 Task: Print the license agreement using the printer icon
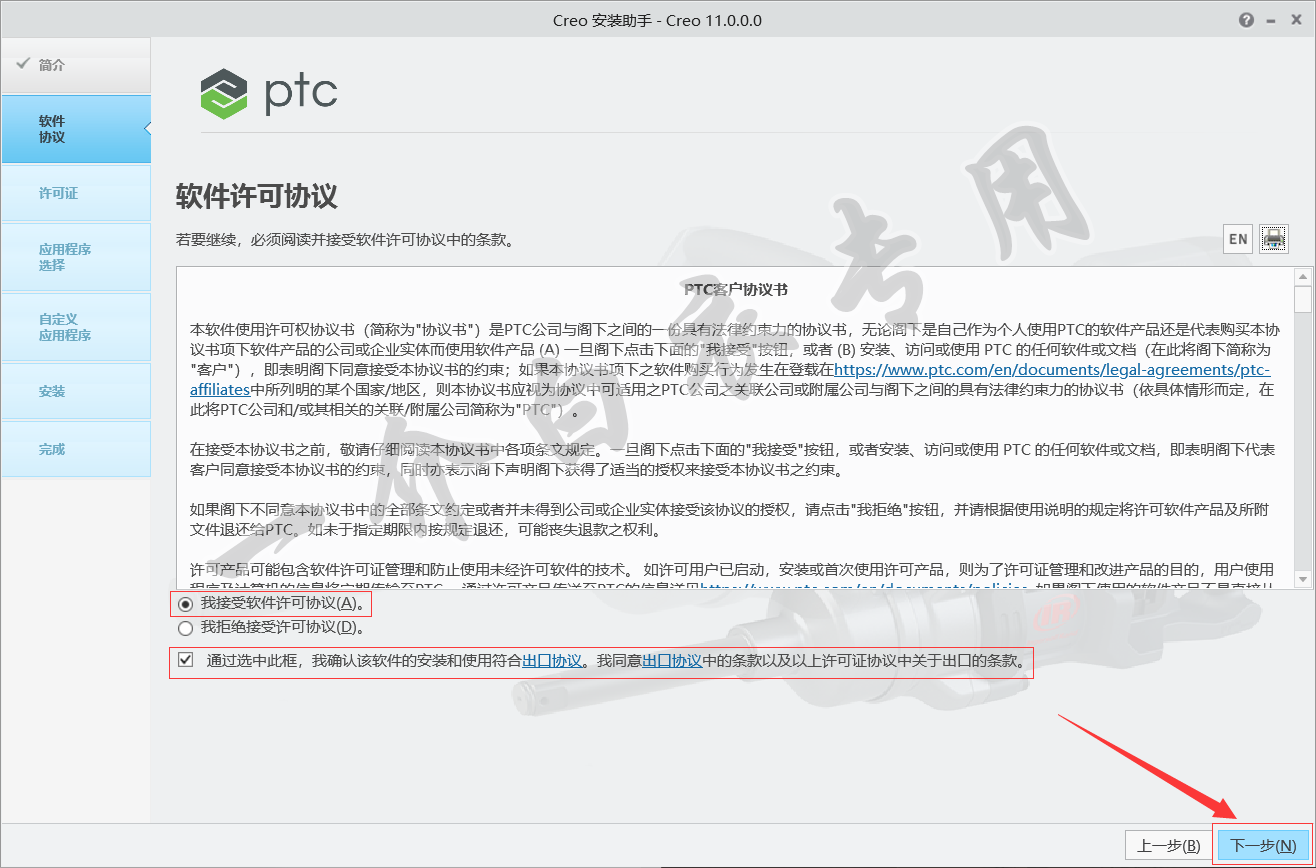pos(1274,239)
